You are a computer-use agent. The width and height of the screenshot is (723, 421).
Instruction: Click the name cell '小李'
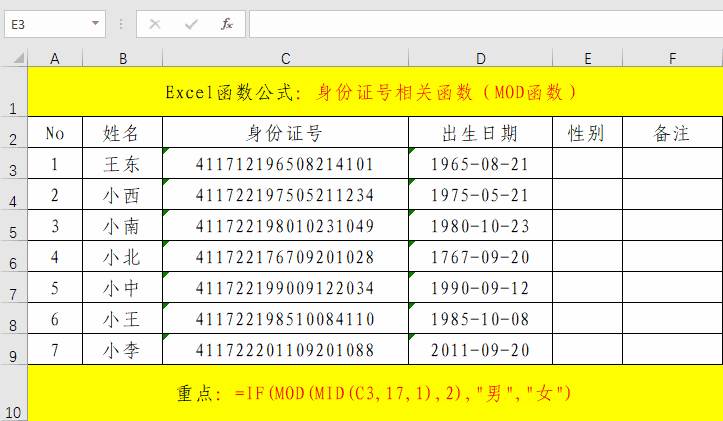click(x=123, y=350)
